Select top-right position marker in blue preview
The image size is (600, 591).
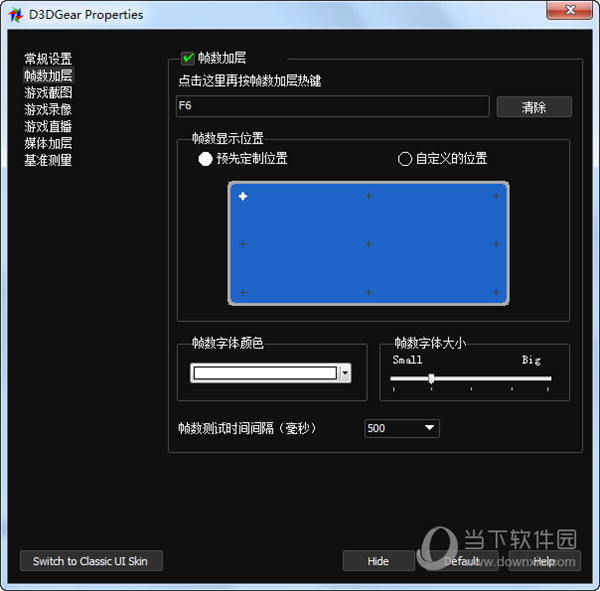(496, 196)
